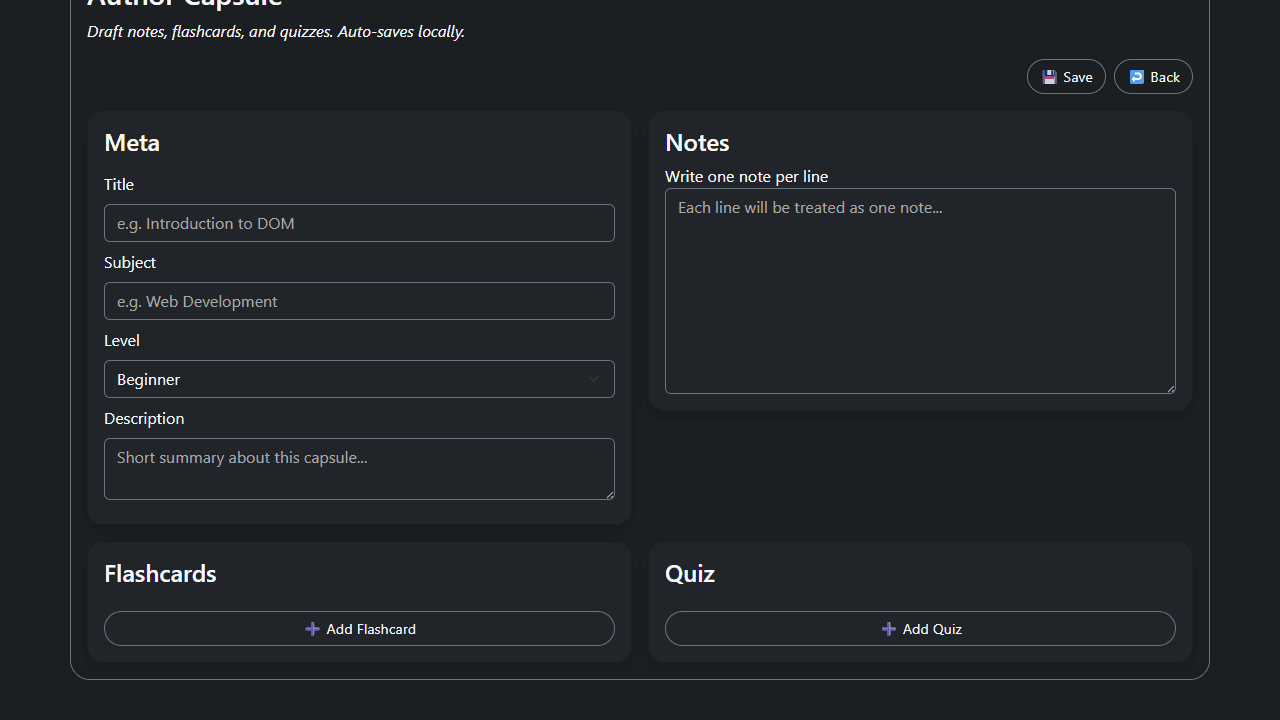Screen dimensions: 1280x720
Task: Click the Description field label
Action: click(144, 418)
